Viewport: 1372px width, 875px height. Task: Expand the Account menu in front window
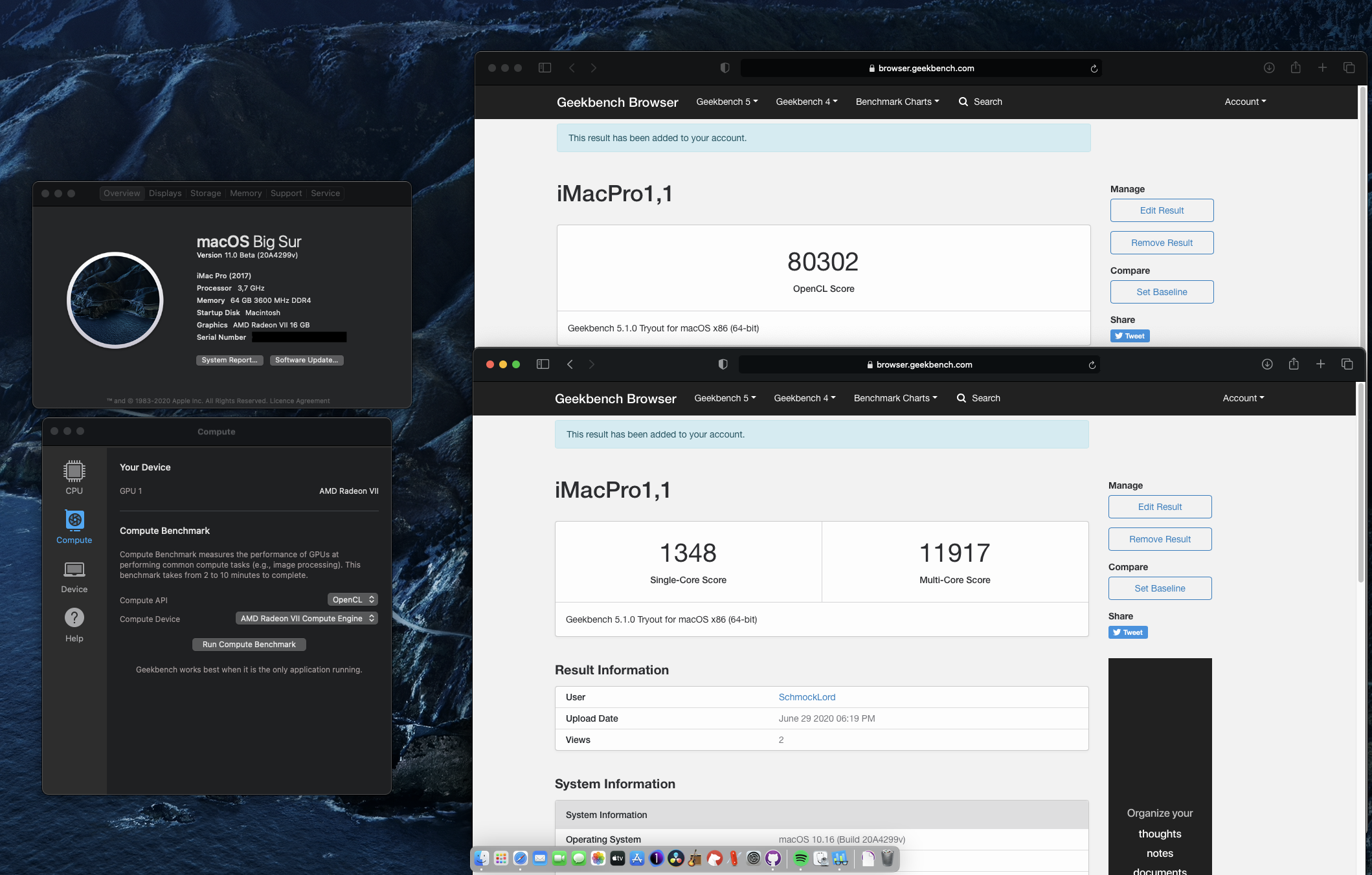1243,398
